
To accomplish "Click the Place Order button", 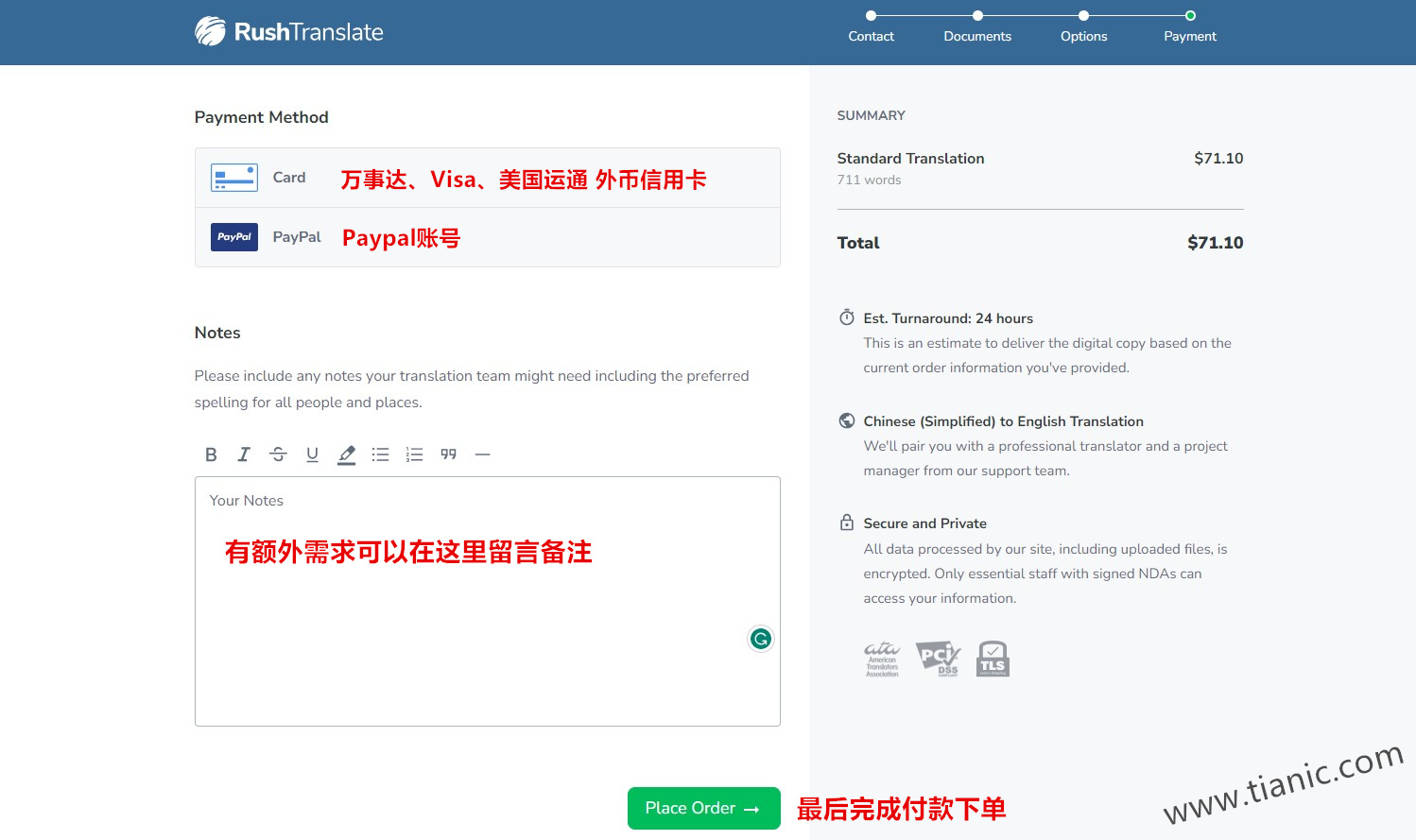I will (x=704, y=808).
